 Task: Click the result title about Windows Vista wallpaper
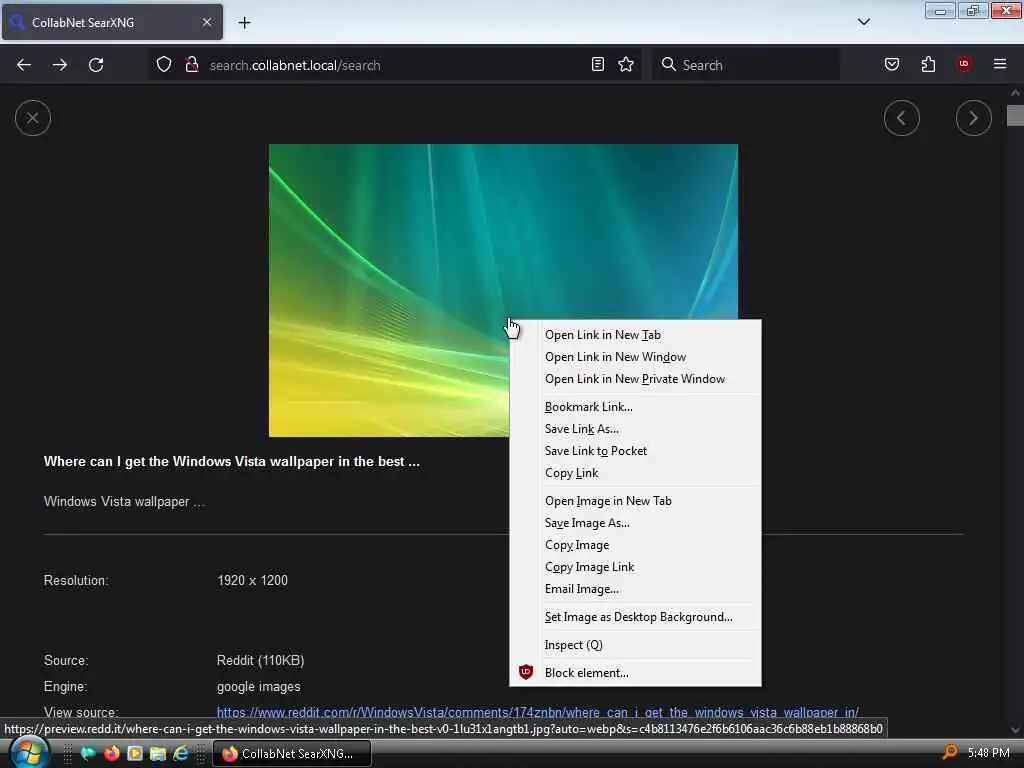(232, 462)
